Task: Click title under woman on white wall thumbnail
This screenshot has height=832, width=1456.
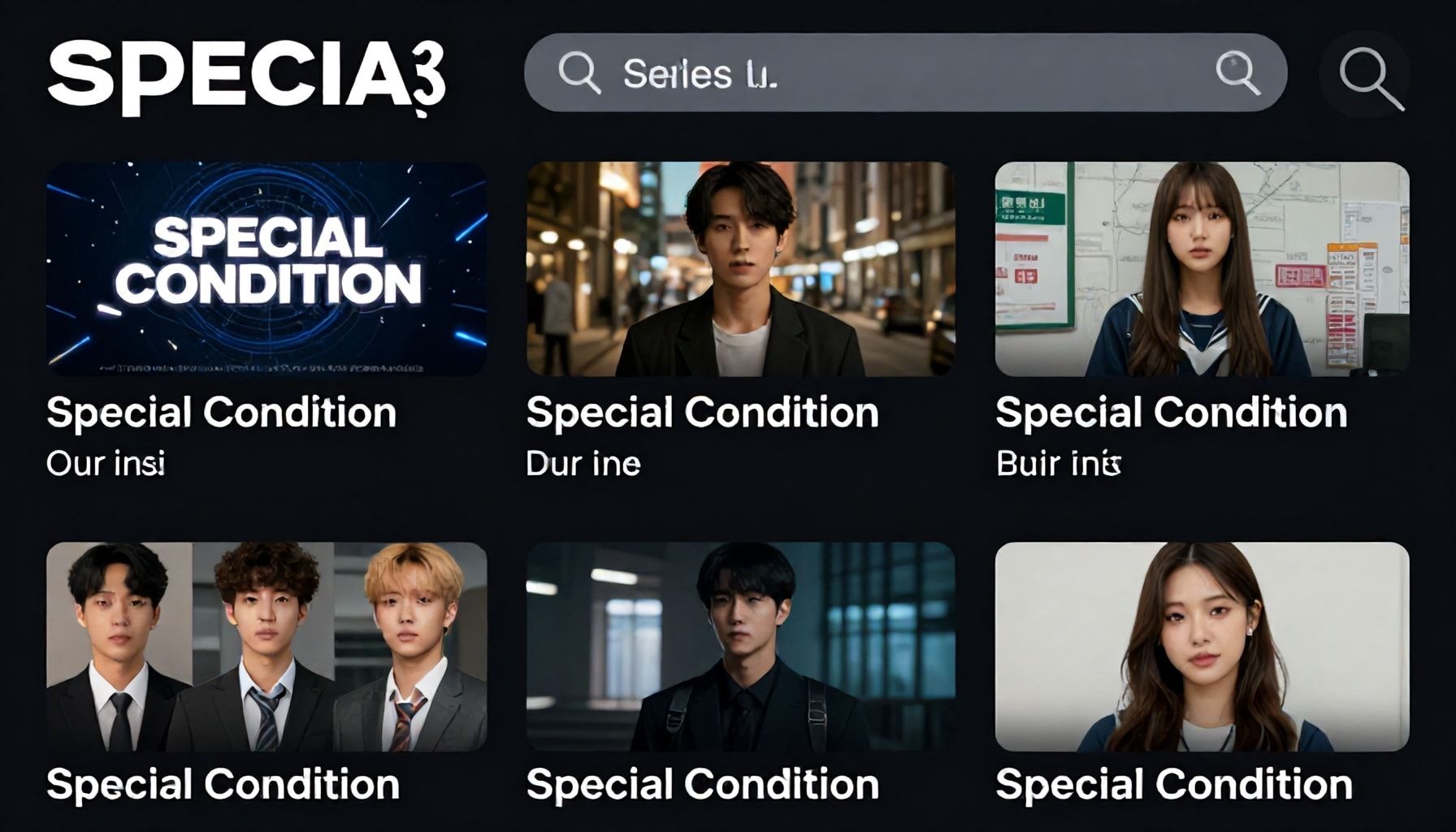Action: pyautogui.click(x=1173, y=785)
